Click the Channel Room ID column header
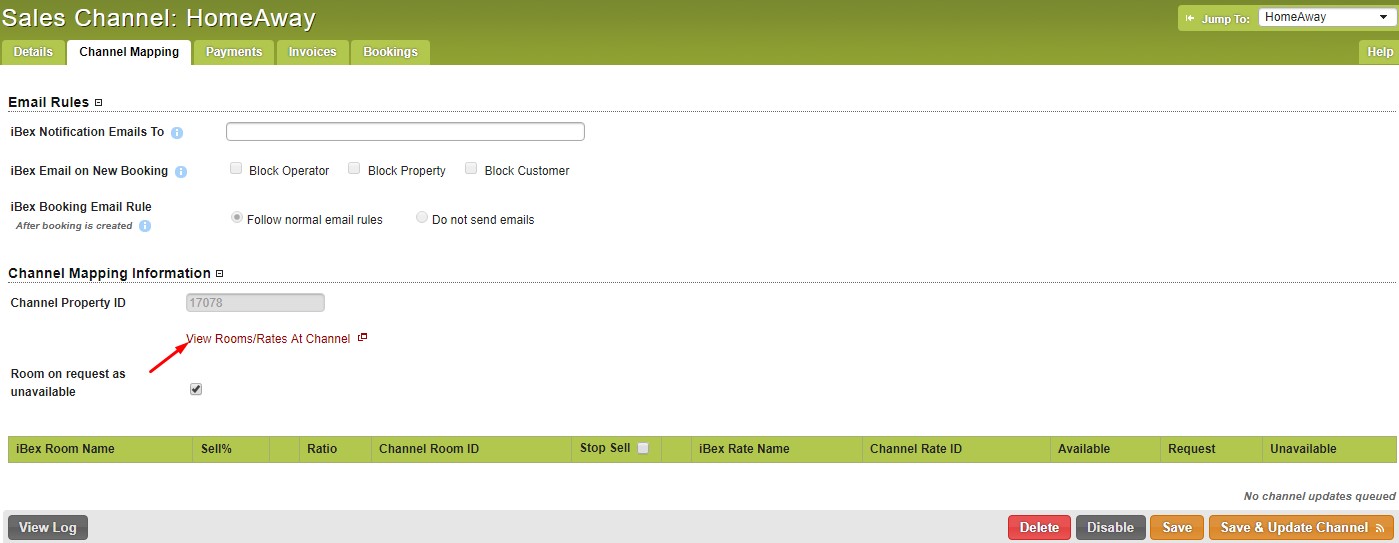 [x=471, y=449]
